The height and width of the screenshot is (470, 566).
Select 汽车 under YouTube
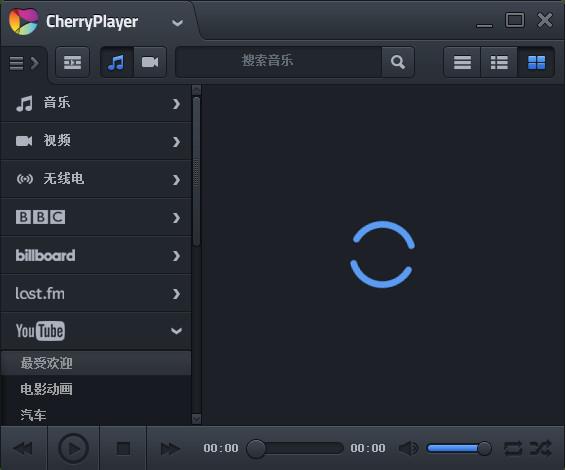[96, 415]
